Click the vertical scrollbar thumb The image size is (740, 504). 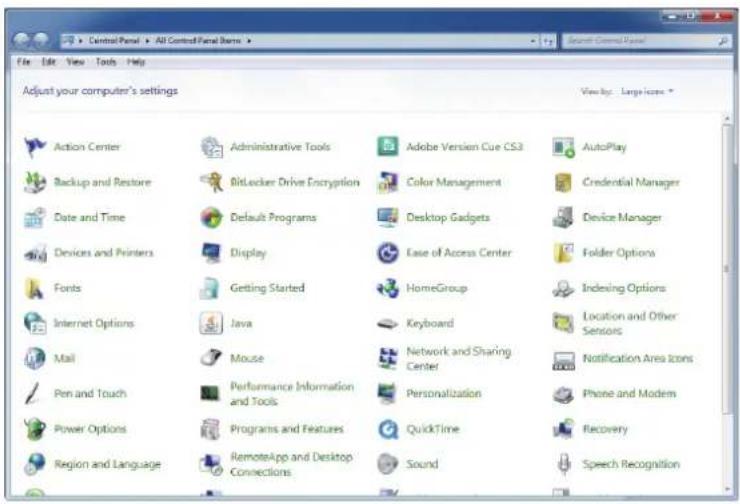(727, 270)
